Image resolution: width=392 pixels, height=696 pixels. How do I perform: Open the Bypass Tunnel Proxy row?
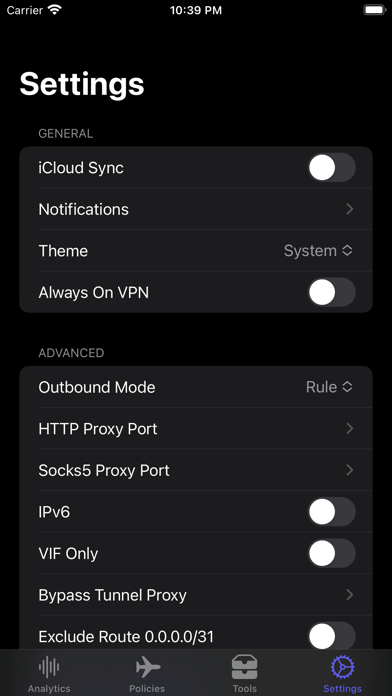coord(196,595)
